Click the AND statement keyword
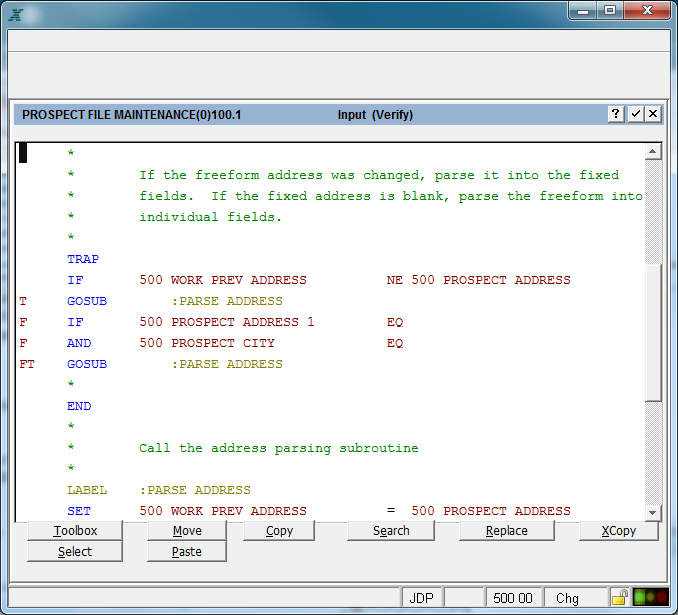This screenshot has height=615, width=678. coord(79,343)
